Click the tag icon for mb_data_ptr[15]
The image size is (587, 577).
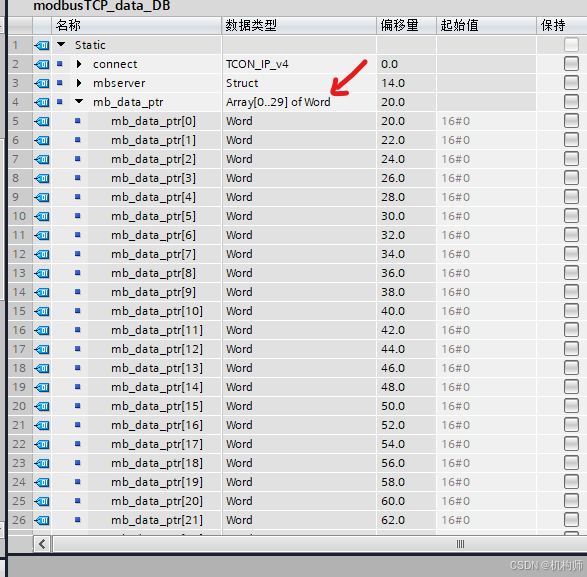[x=42, y=406]
